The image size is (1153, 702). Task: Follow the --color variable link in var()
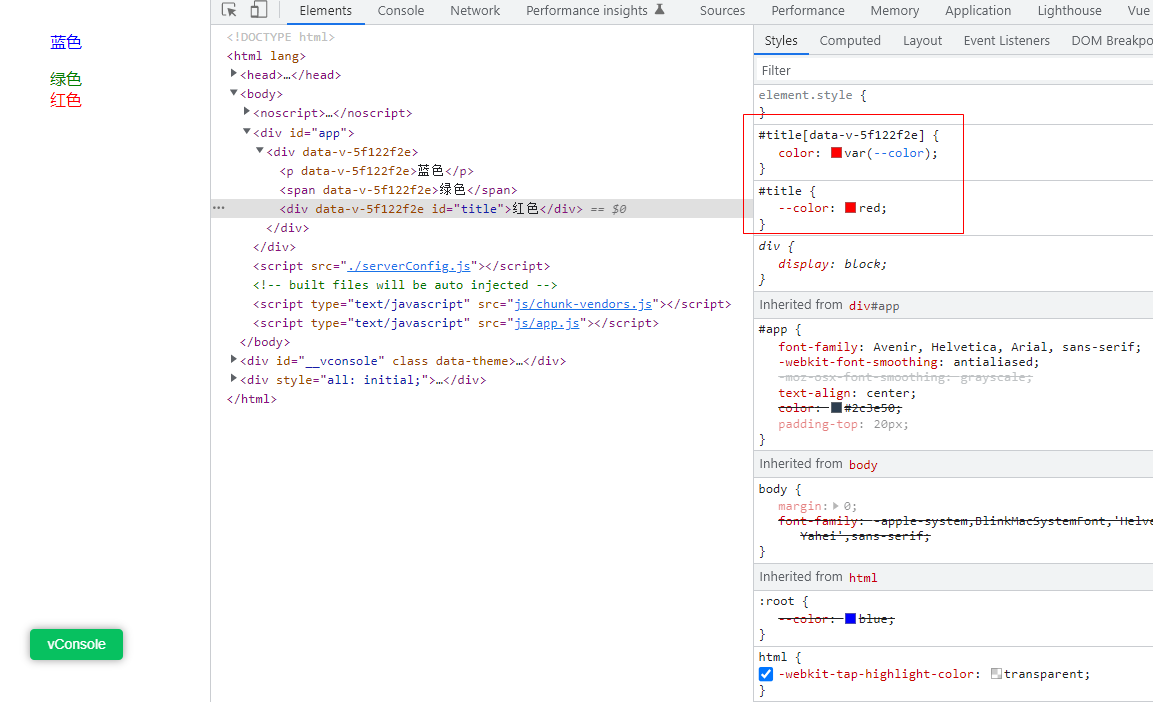point(899,153)
